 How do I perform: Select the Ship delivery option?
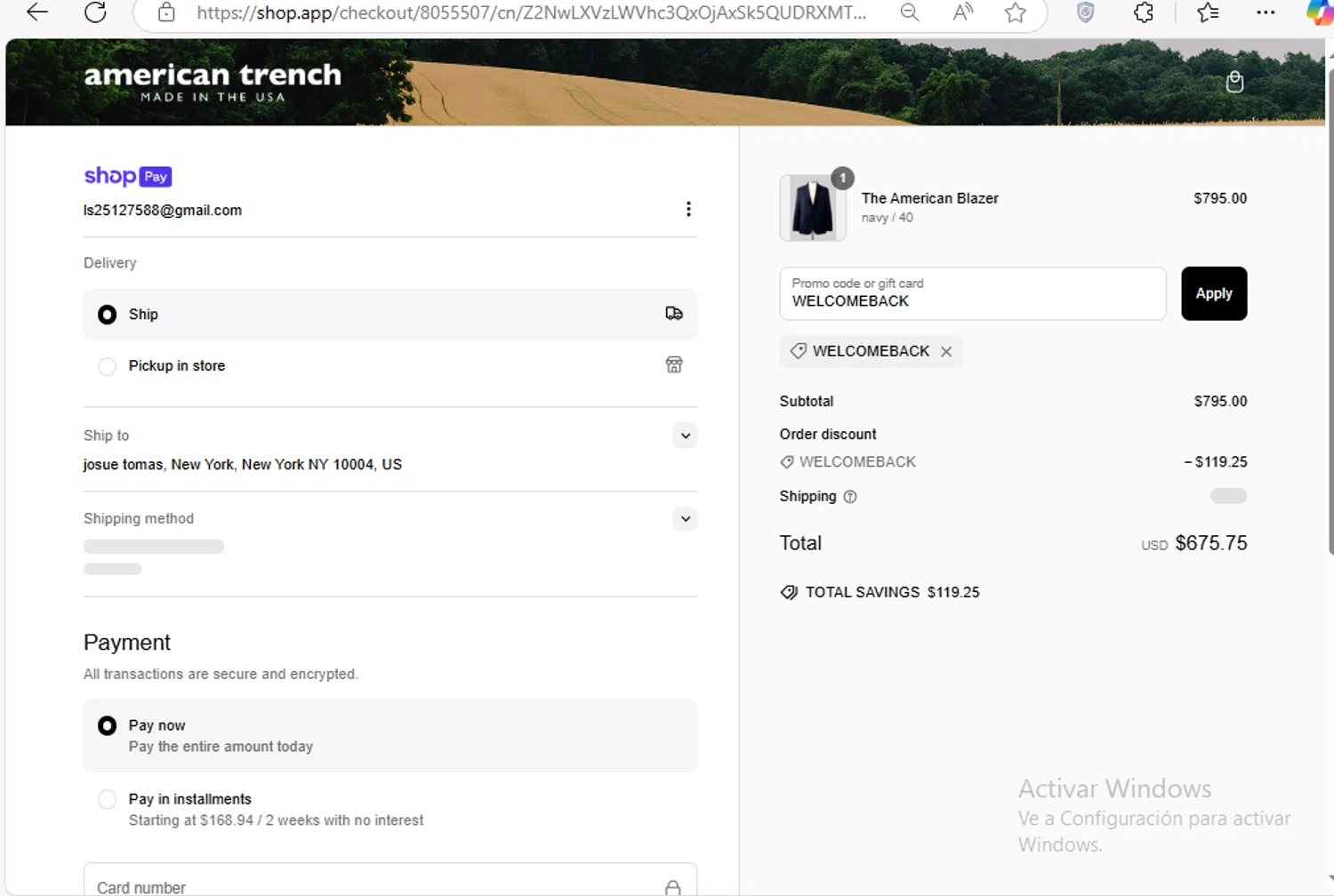[x=390, y=315]
